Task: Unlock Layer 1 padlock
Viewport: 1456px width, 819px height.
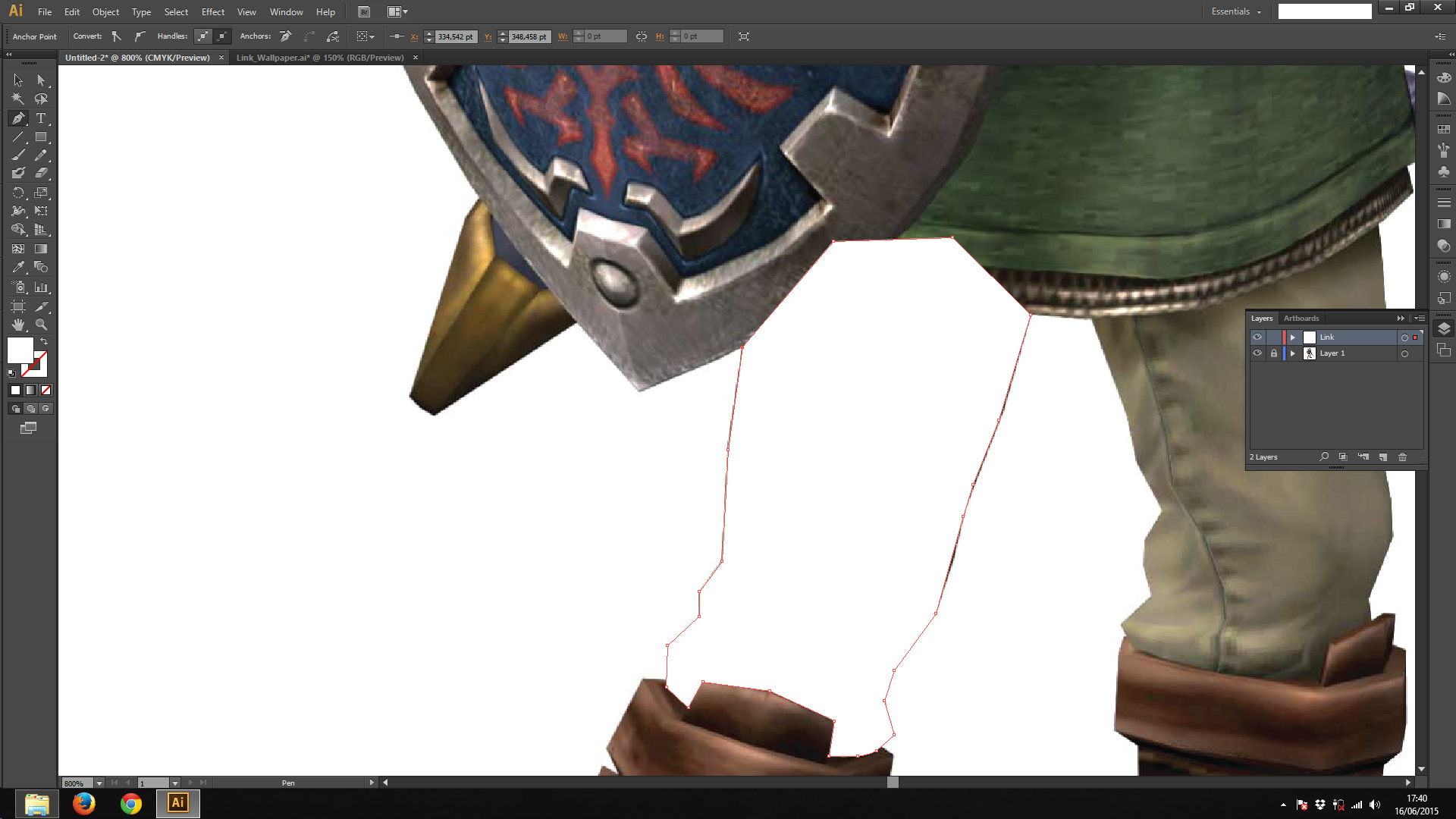Action: tap(1274, 353)
